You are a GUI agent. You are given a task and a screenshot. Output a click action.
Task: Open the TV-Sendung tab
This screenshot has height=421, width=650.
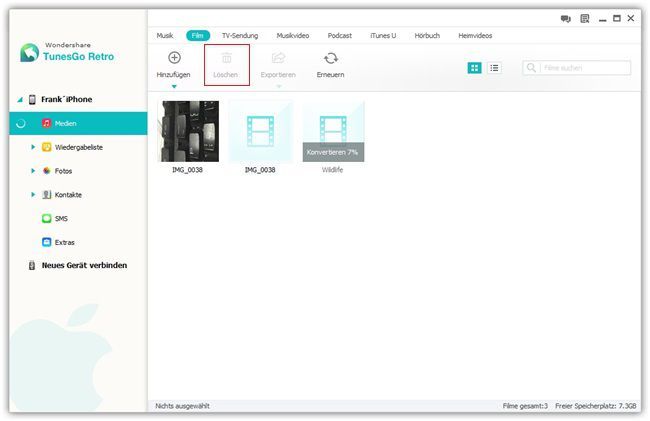pos(240,36)
